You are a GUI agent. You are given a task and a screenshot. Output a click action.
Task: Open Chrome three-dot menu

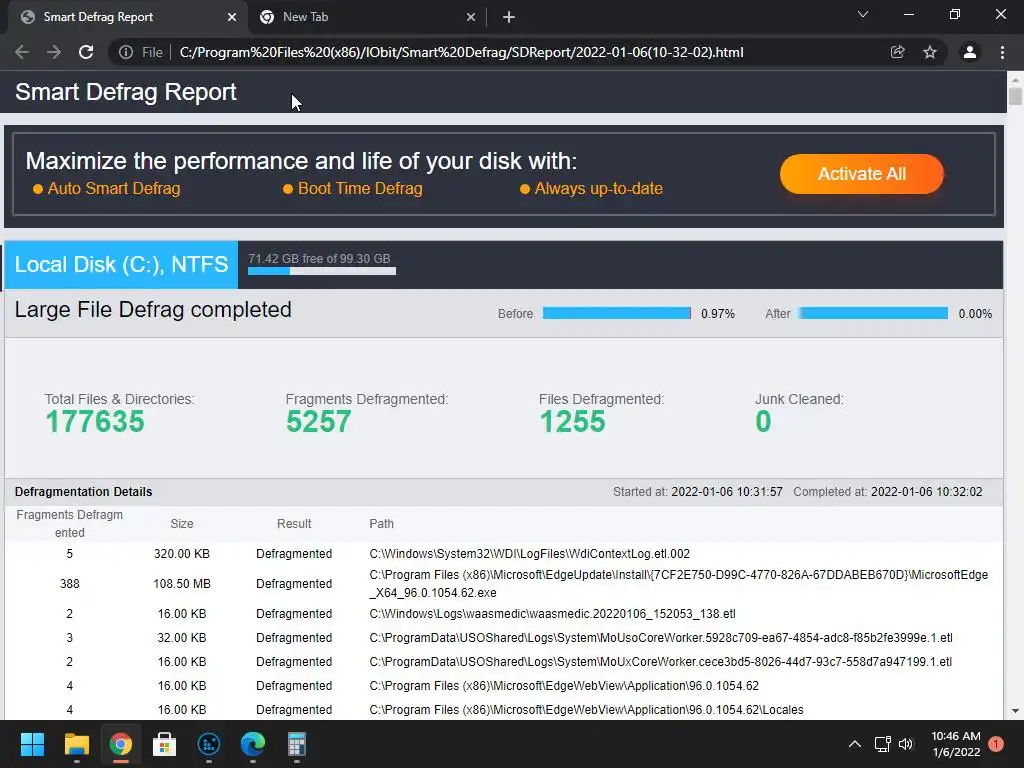tap(1002, 52)
